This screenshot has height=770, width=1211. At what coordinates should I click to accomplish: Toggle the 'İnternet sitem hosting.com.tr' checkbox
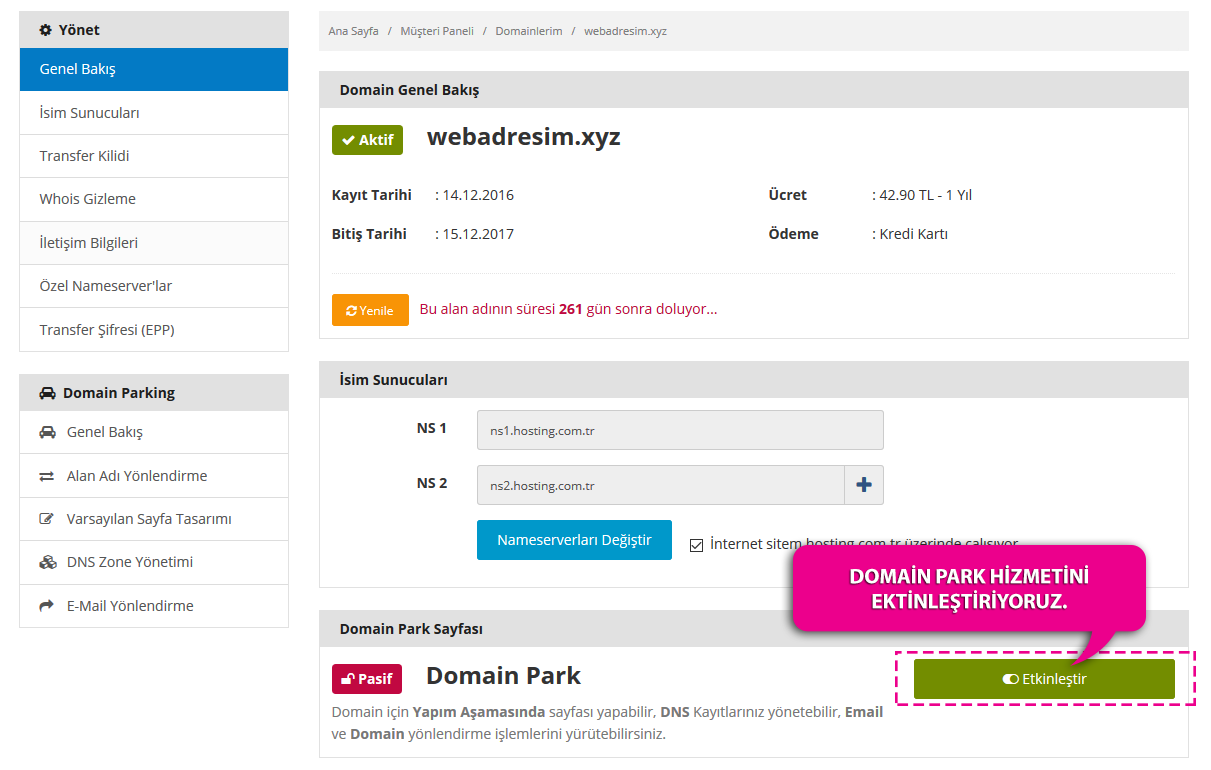pyautogui.click(x=697, y=545)
